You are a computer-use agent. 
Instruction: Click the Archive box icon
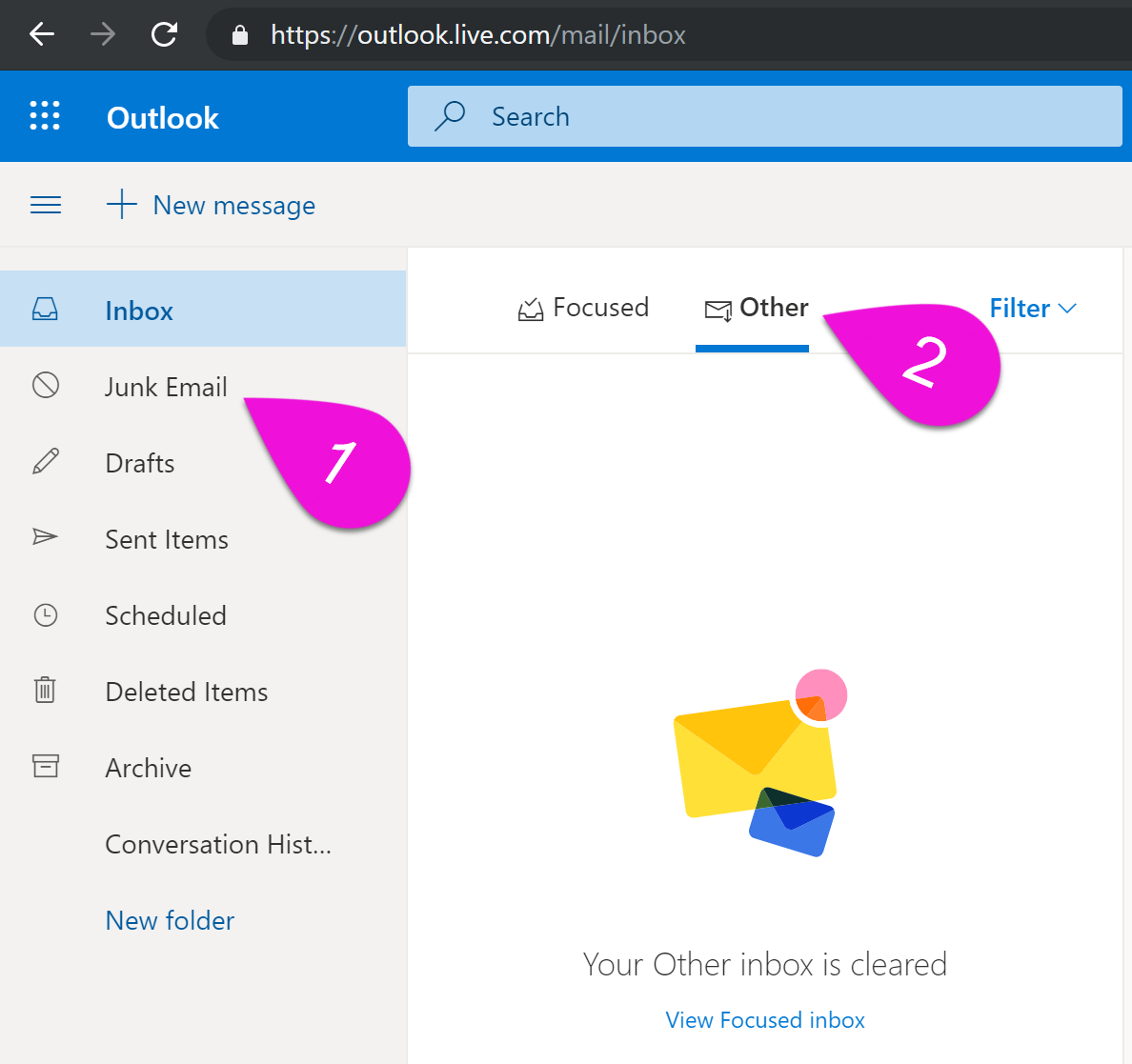point(46,766)
